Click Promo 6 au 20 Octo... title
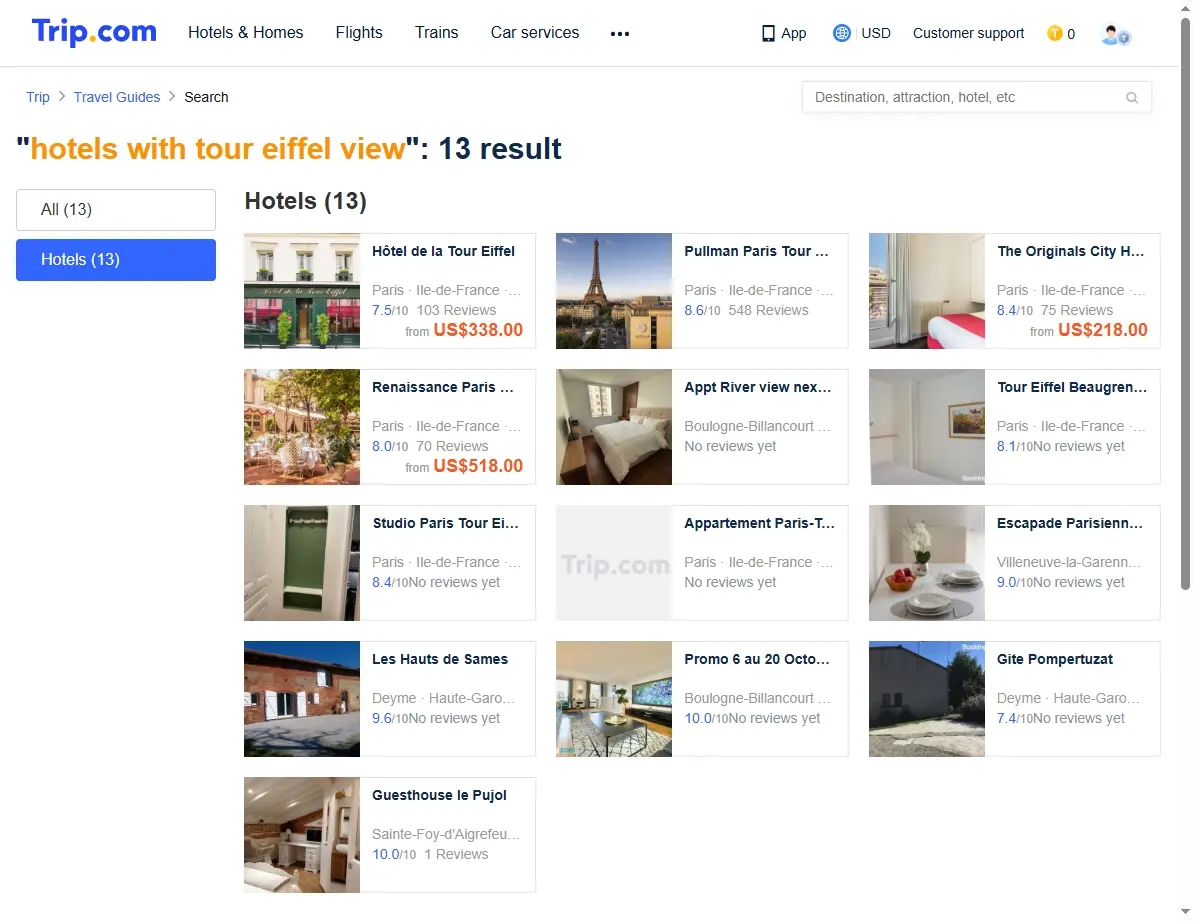Image resolution: width=1193 pixels, height=921 pixels. coord(757,660)
